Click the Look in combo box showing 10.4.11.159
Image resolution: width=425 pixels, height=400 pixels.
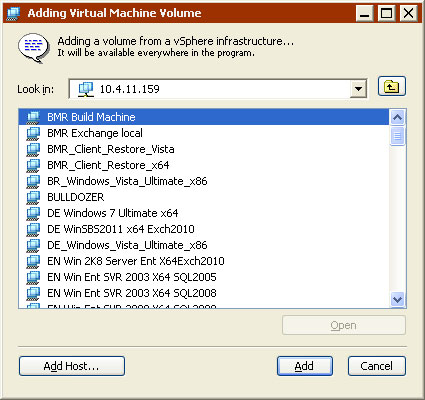coord(218,89)
